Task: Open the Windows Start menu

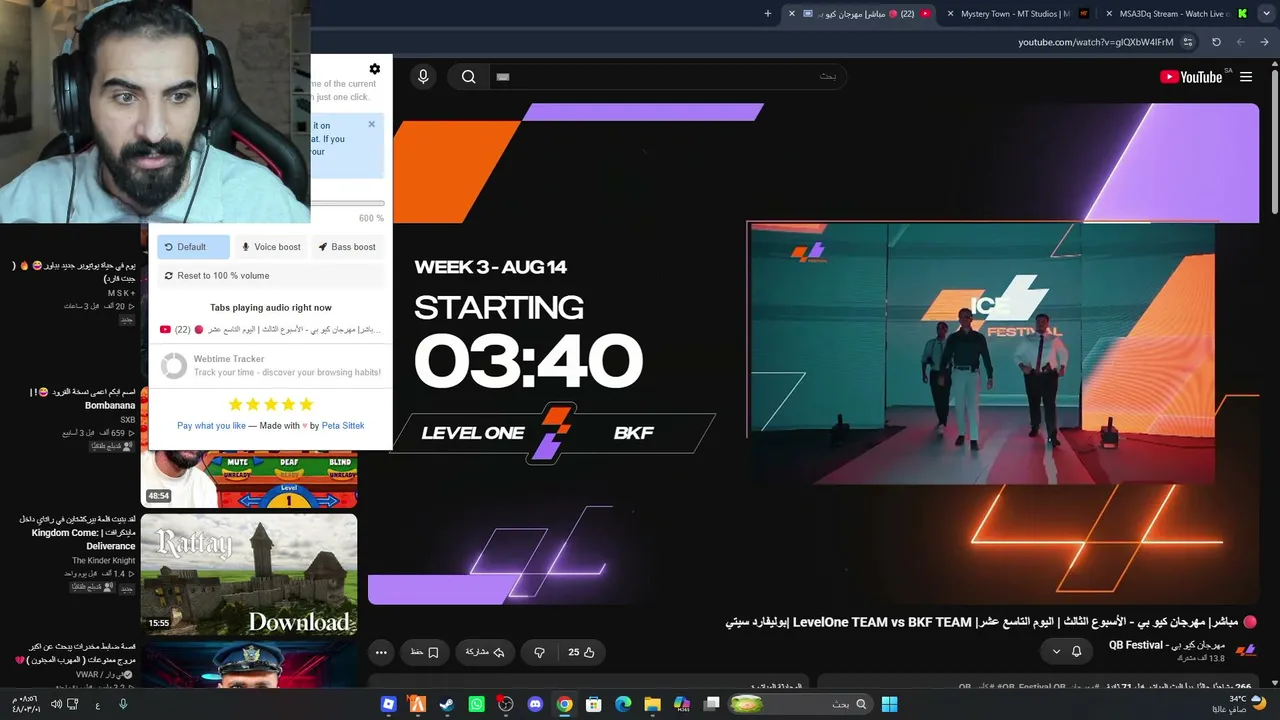Action: (889, 704)
